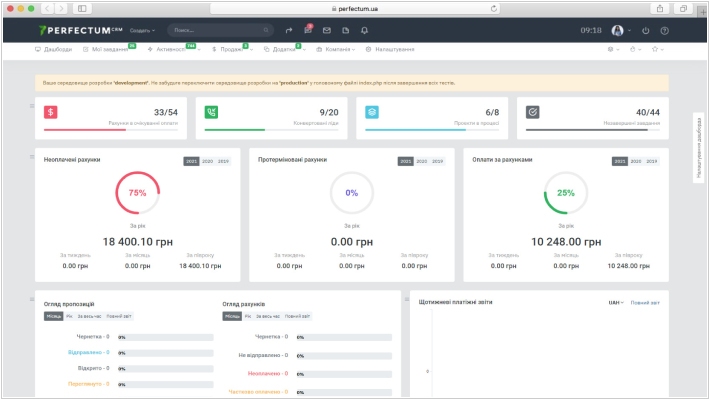Select 2020 in Неоплачені рахунки card
The height and width of the screenshot is (399, 709).
tap(208, 161)
